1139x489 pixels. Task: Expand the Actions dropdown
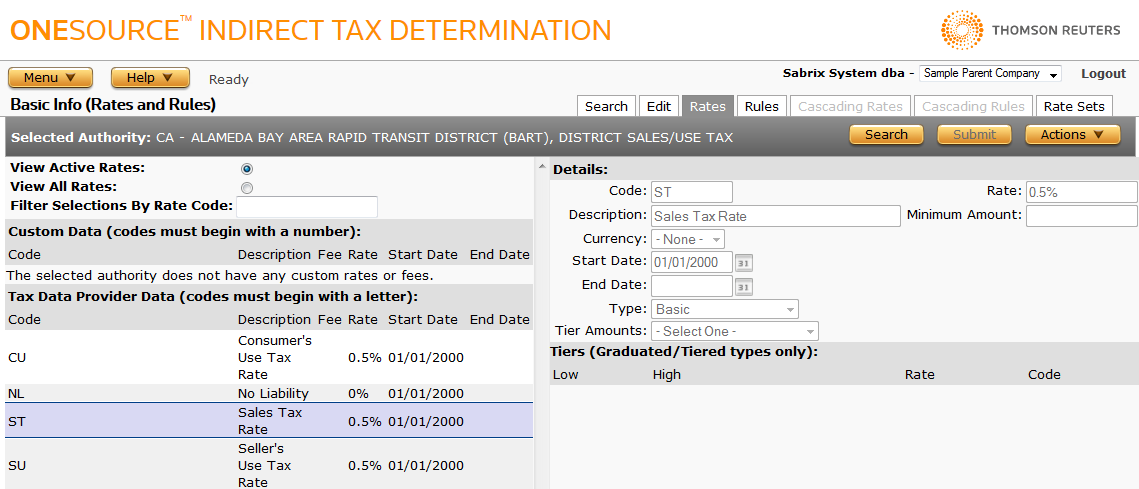pyautogui.click(x=1072, y=135)
